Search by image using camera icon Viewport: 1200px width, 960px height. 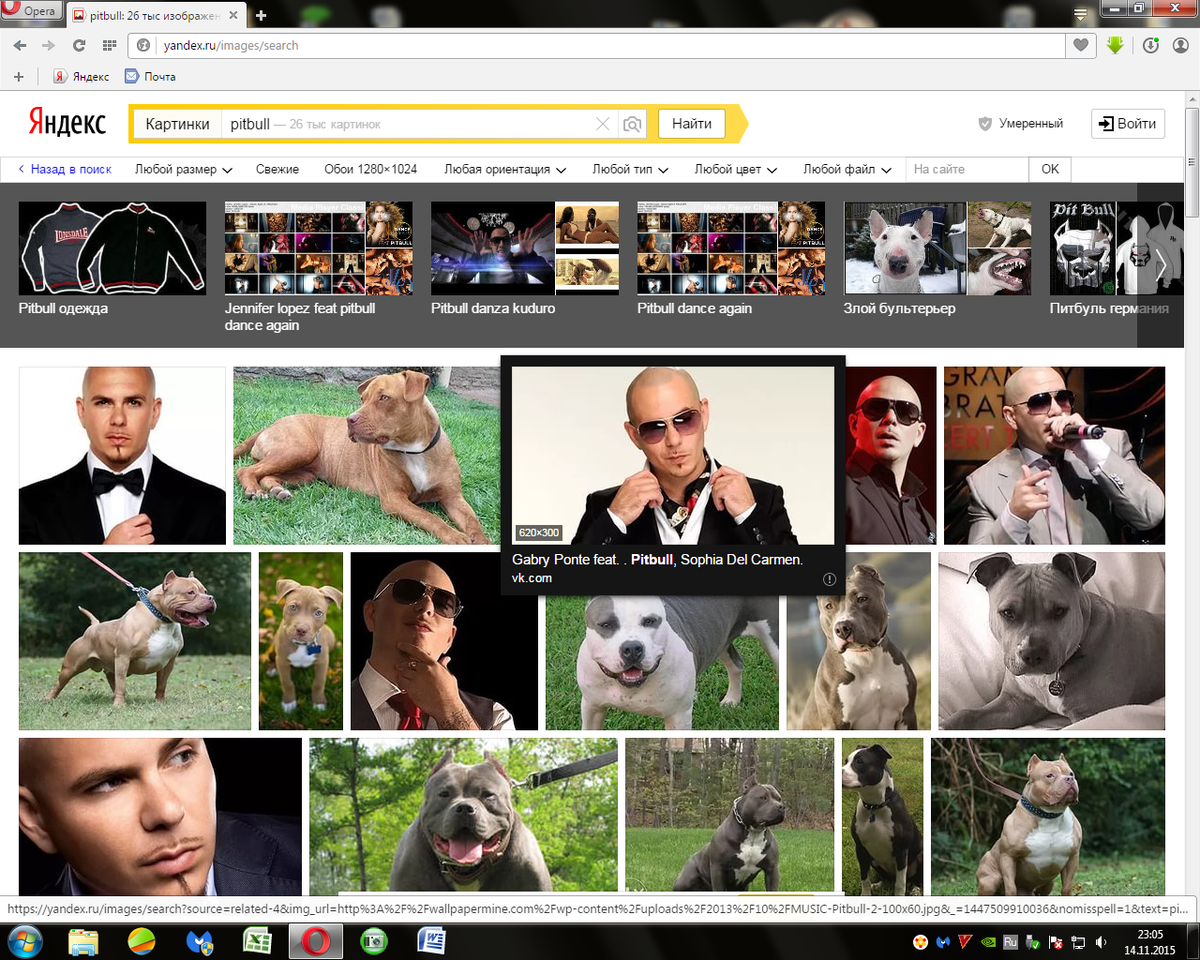tap(632, 124)
